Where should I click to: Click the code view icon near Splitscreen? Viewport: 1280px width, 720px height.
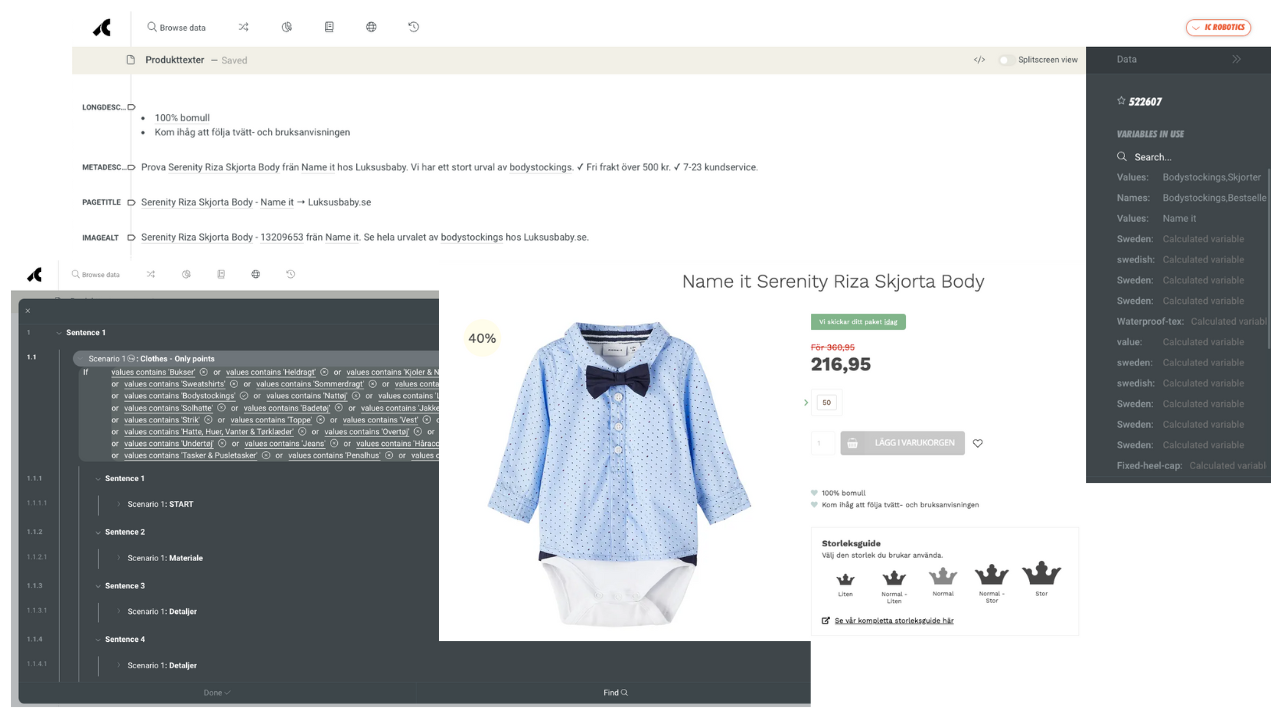pyautogui.click(x=979, y=60)
